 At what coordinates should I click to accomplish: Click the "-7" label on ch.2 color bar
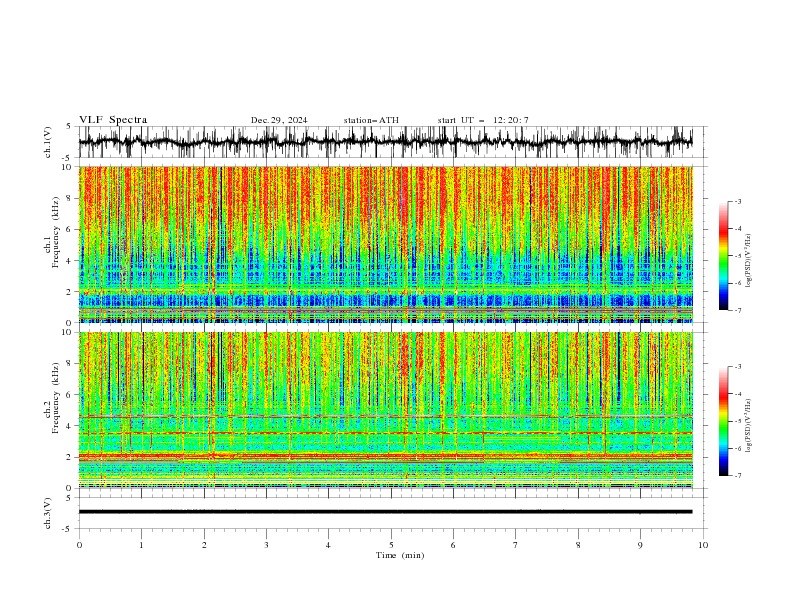click(737, 476)
